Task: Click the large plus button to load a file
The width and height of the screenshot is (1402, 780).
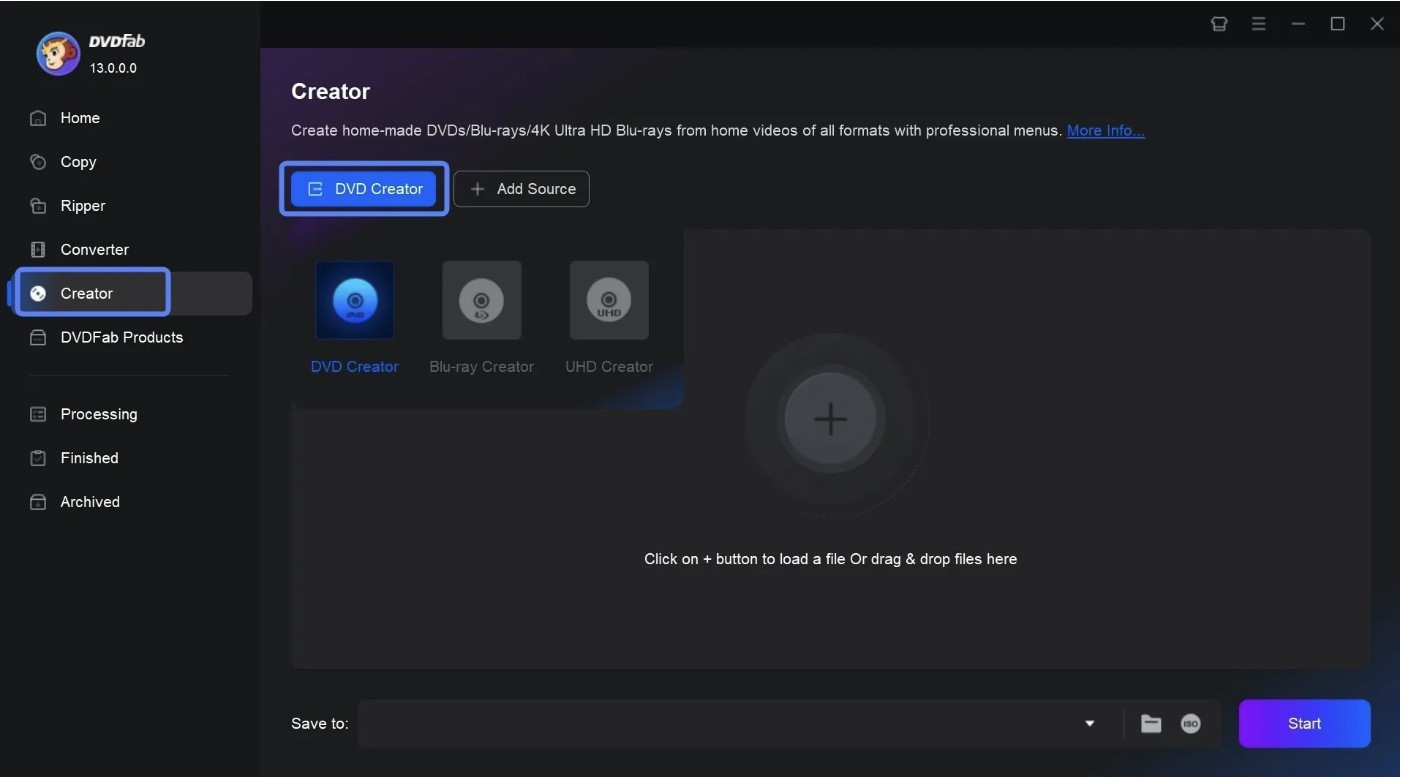Action: coord(830,419)
